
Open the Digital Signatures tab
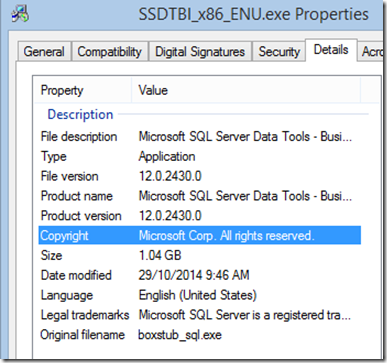200,52
